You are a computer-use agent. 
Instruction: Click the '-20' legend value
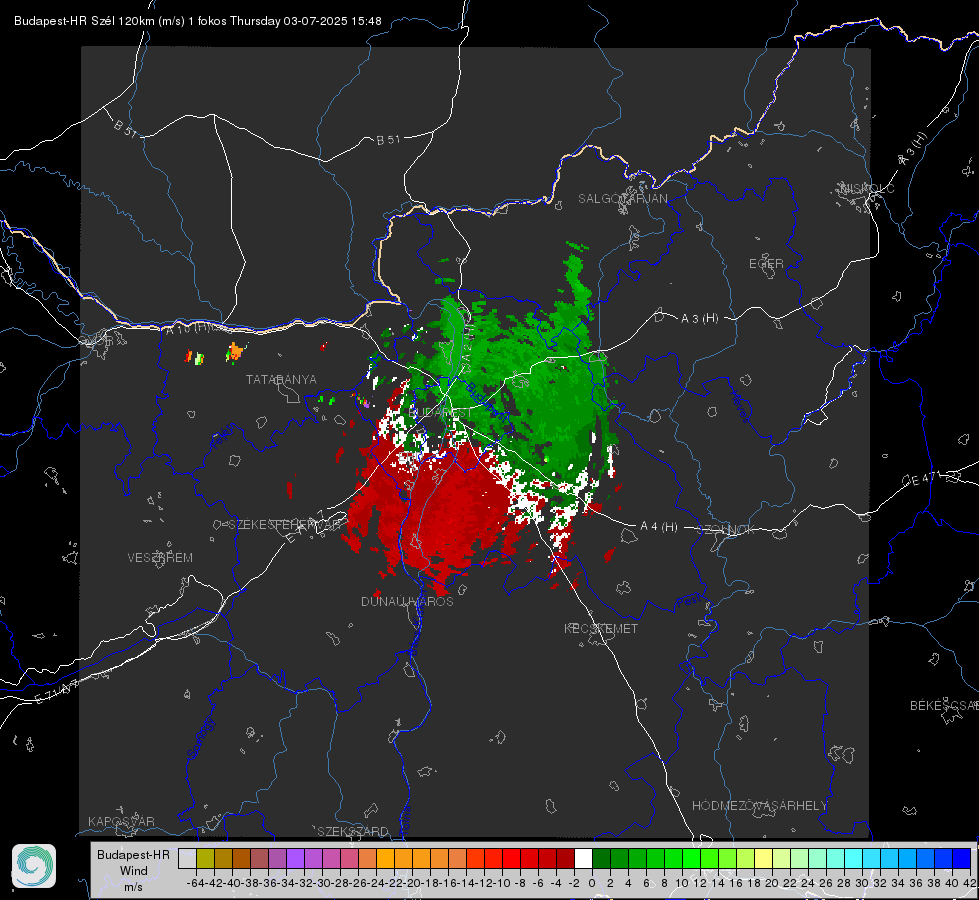click(x=412, y=883)
